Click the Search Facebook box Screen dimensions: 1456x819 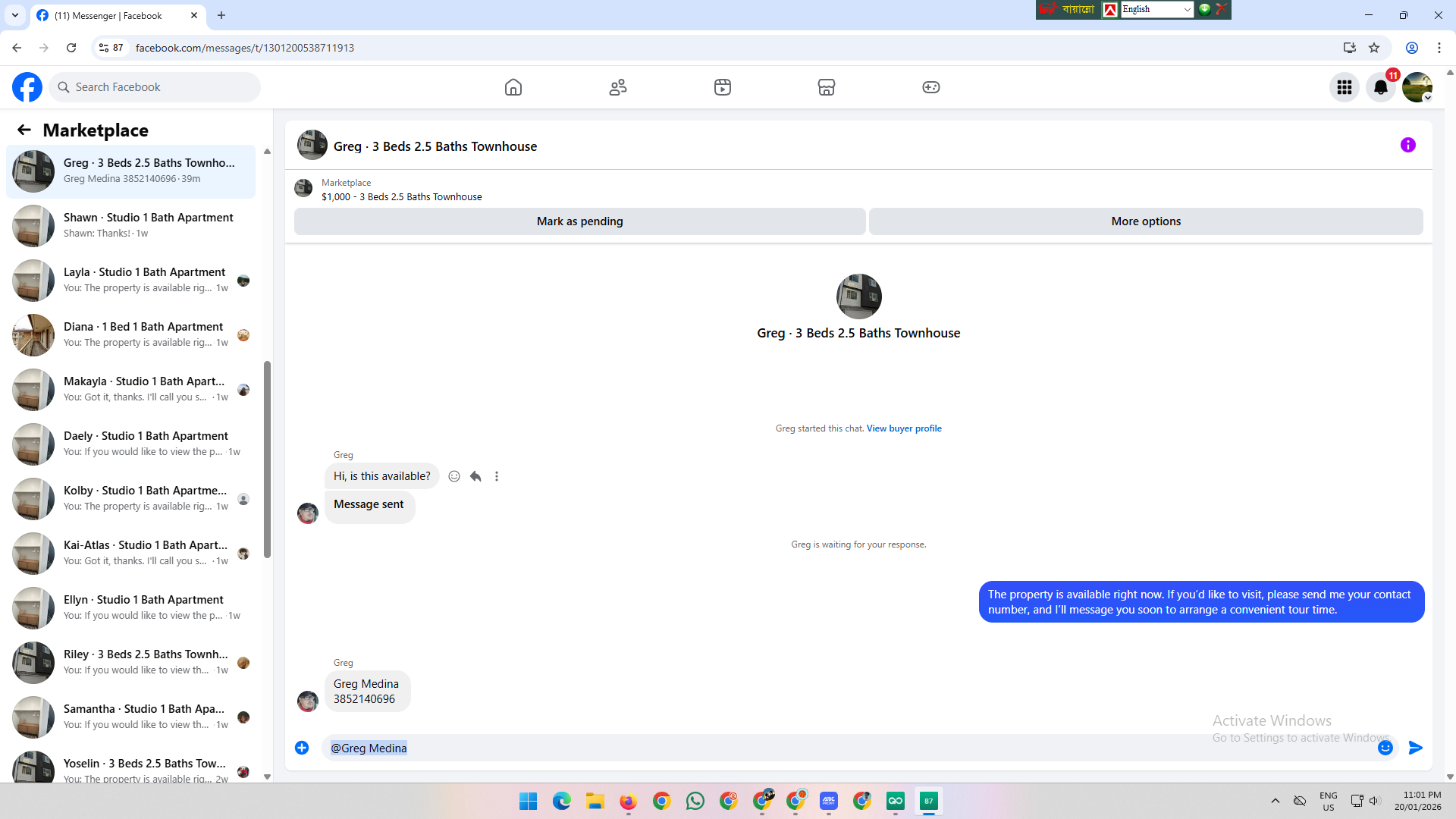click(155, 87)
